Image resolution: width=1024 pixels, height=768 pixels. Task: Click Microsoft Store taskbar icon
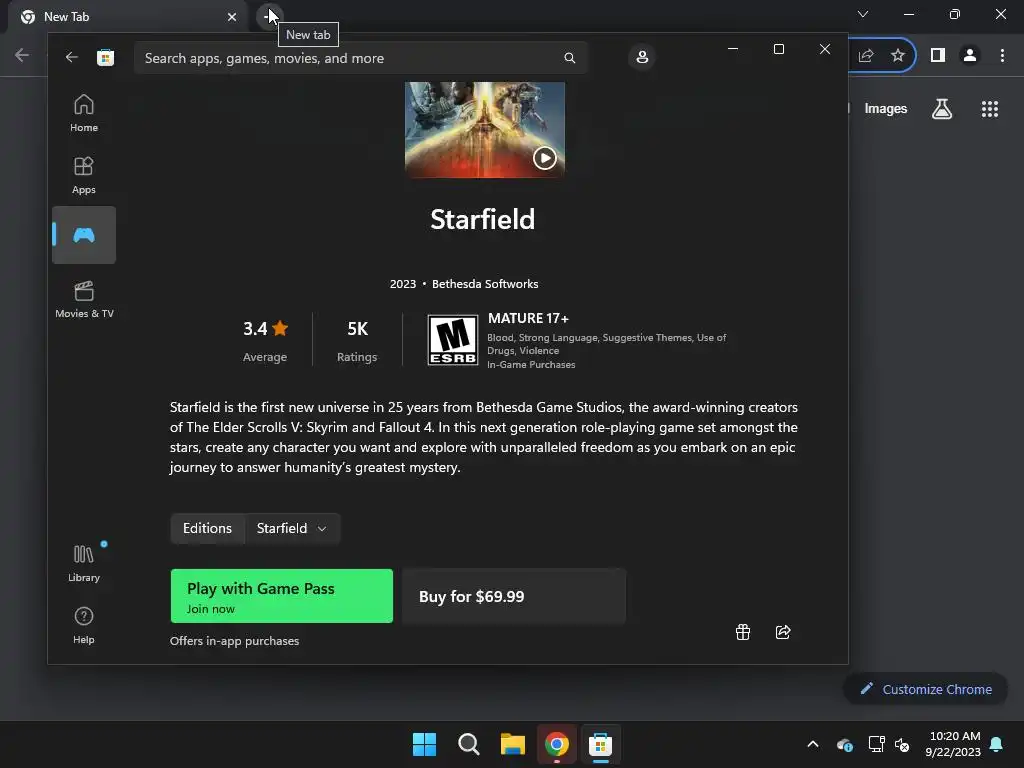tap(600, 744)
